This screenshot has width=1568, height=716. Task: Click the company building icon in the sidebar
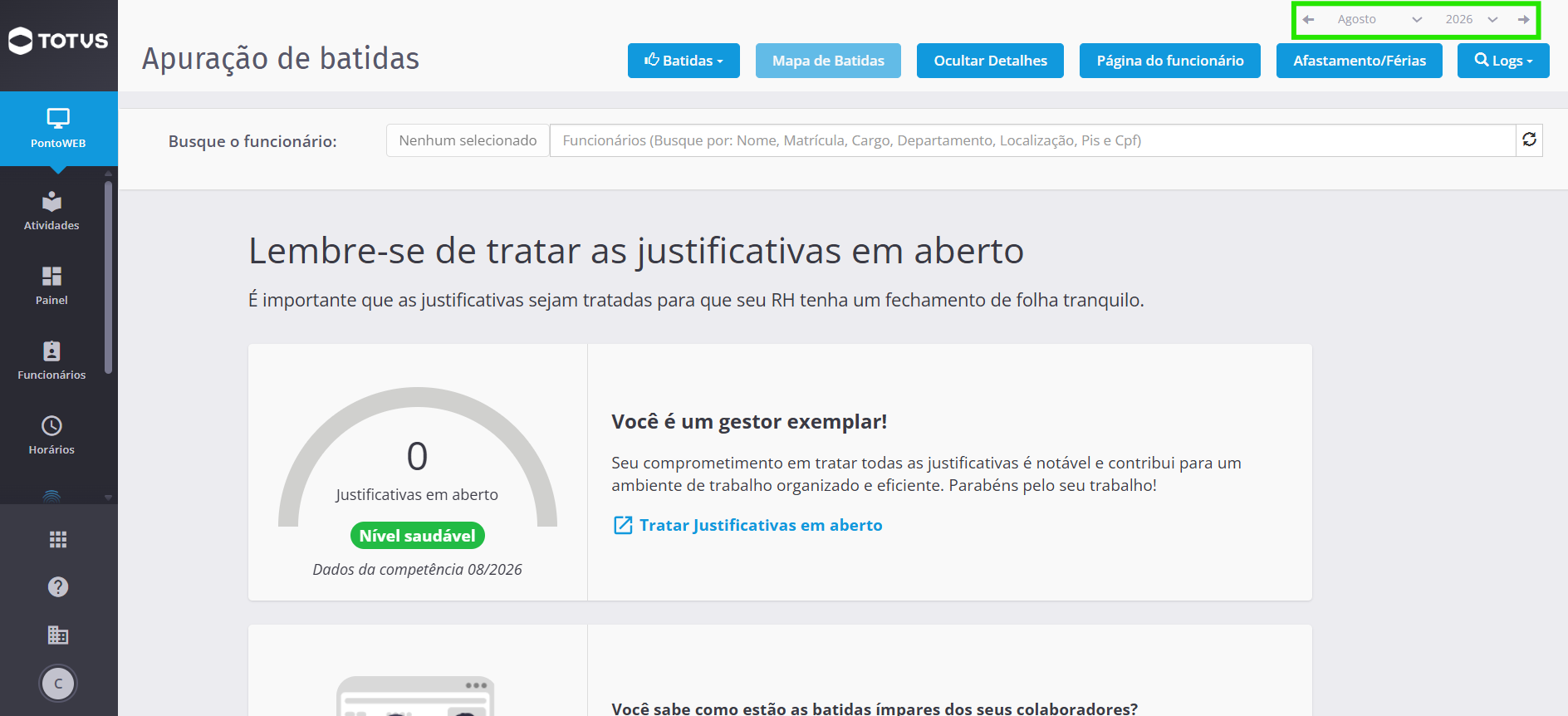[x=58, y=635]
